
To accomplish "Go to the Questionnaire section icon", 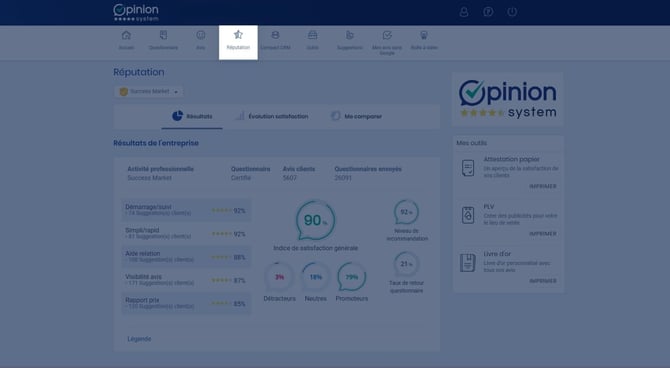I will [x=163, y=35].
